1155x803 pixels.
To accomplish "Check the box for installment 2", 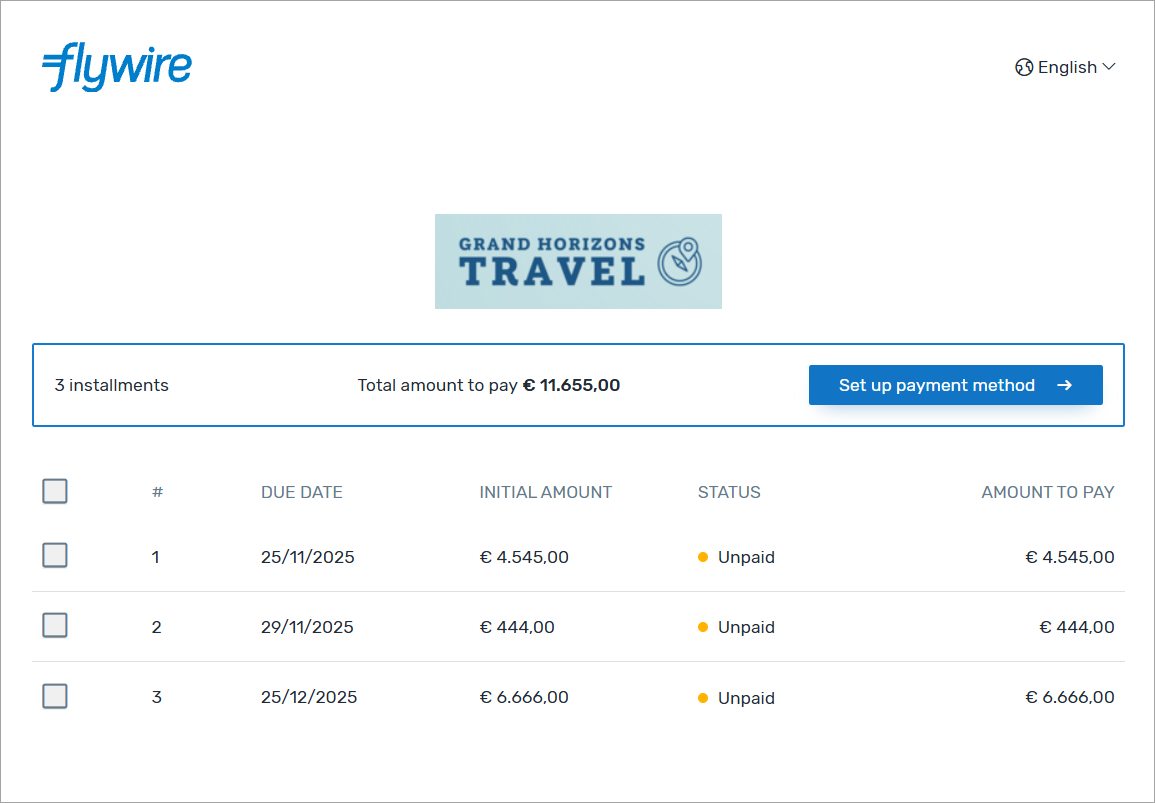I will click(55, 626).
